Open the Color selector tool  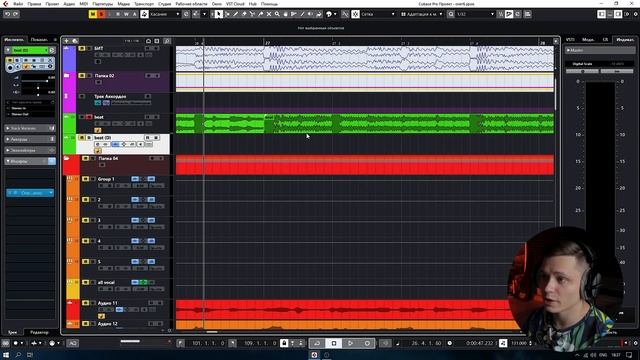point(329,14)
